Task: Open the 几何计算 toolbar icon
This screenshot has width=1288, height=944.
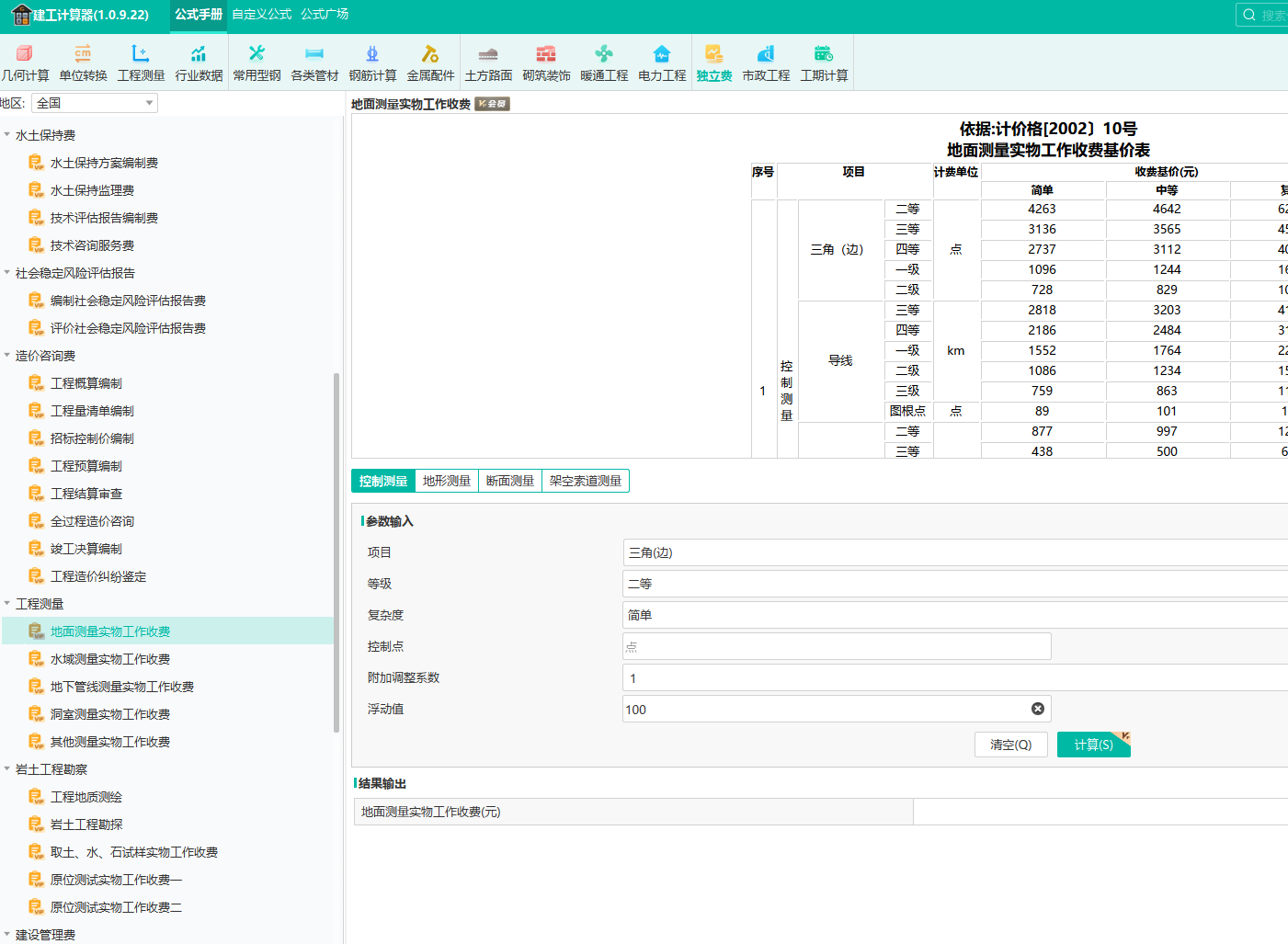Action: point(25,63)
